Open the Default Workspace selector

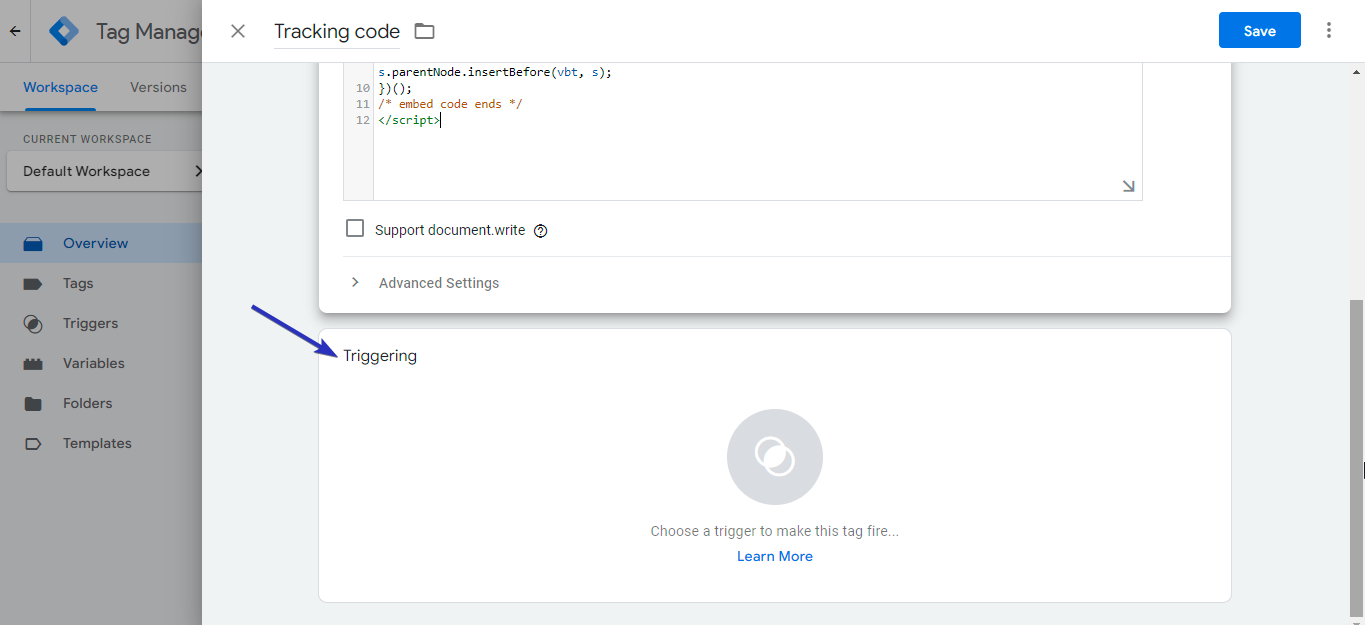[105, 171]
